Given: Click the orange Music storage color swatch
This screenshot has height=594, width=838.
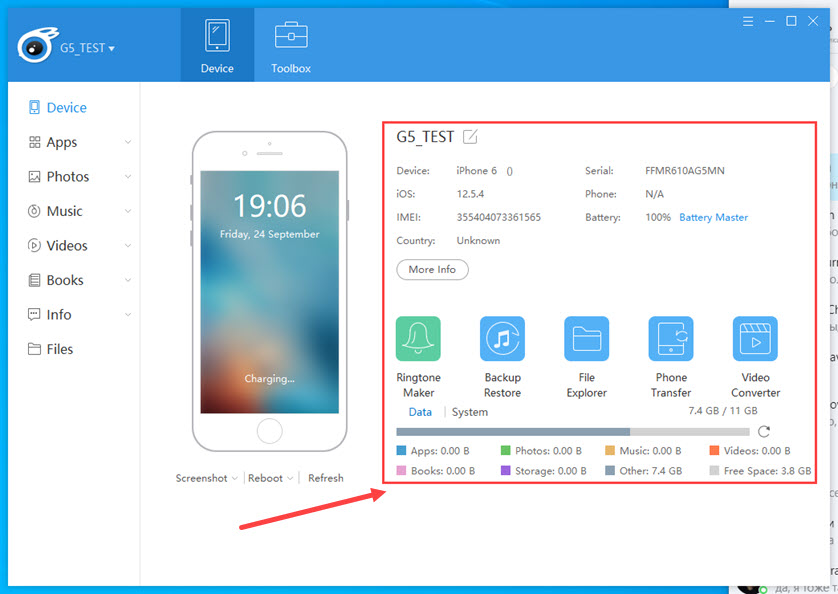Looking at the screenshot, I should [610, 450].
